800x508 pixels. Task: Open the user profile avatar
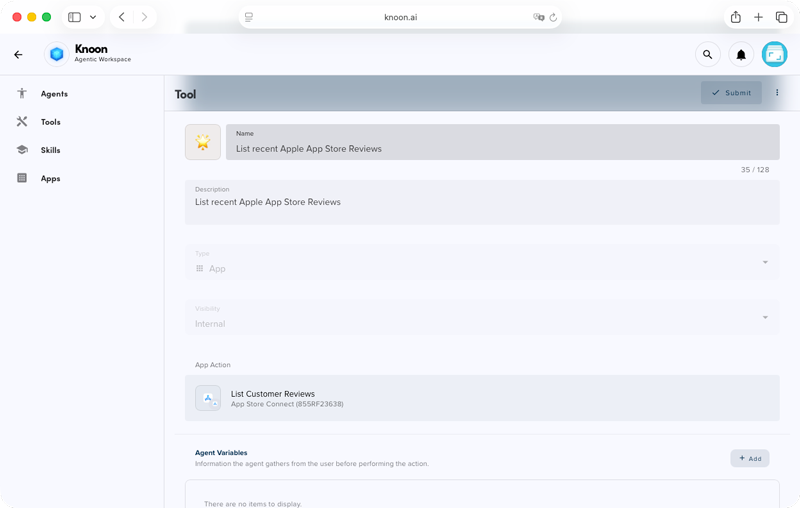pos(774,54)
